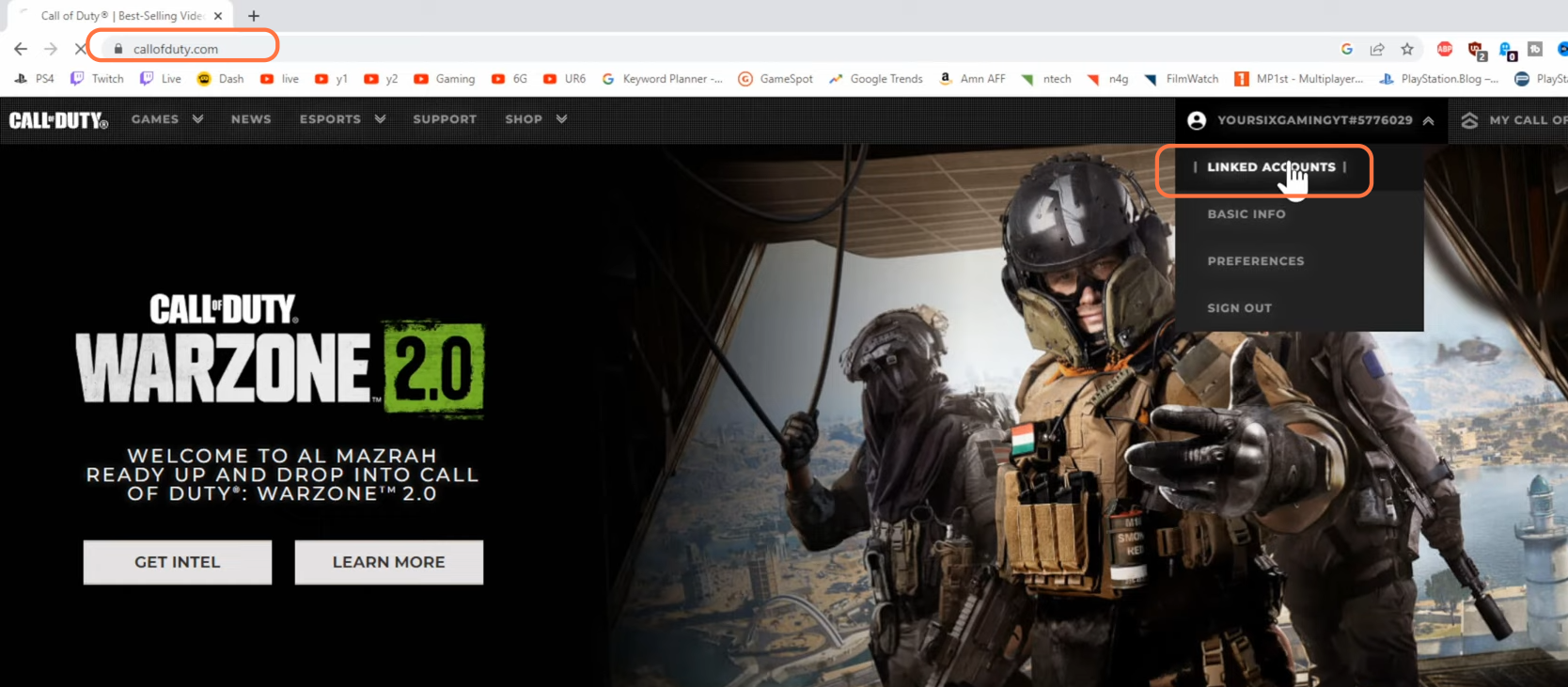Viewport: 1568px width, 687px height.
Task: Open the Ghostery extension icon
Action: pyautogui.click(x=1508, y=50)
